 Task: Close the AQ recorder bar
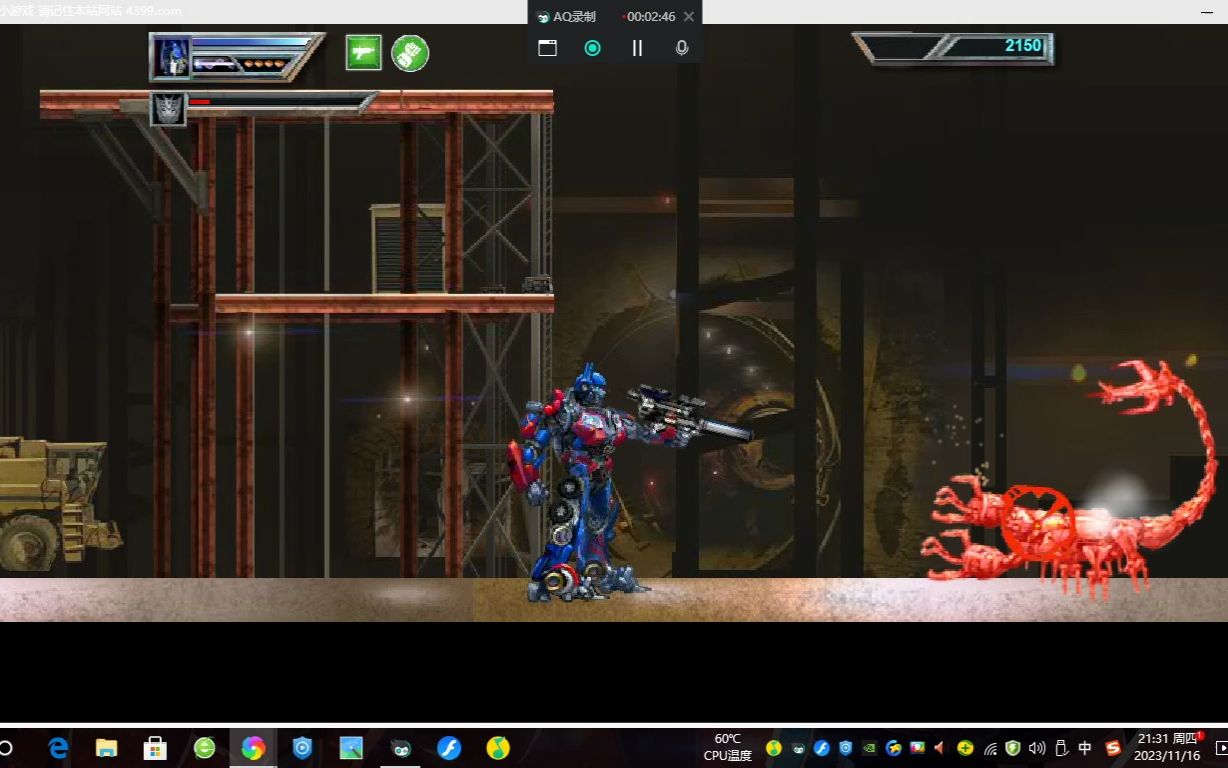point(688,16)
